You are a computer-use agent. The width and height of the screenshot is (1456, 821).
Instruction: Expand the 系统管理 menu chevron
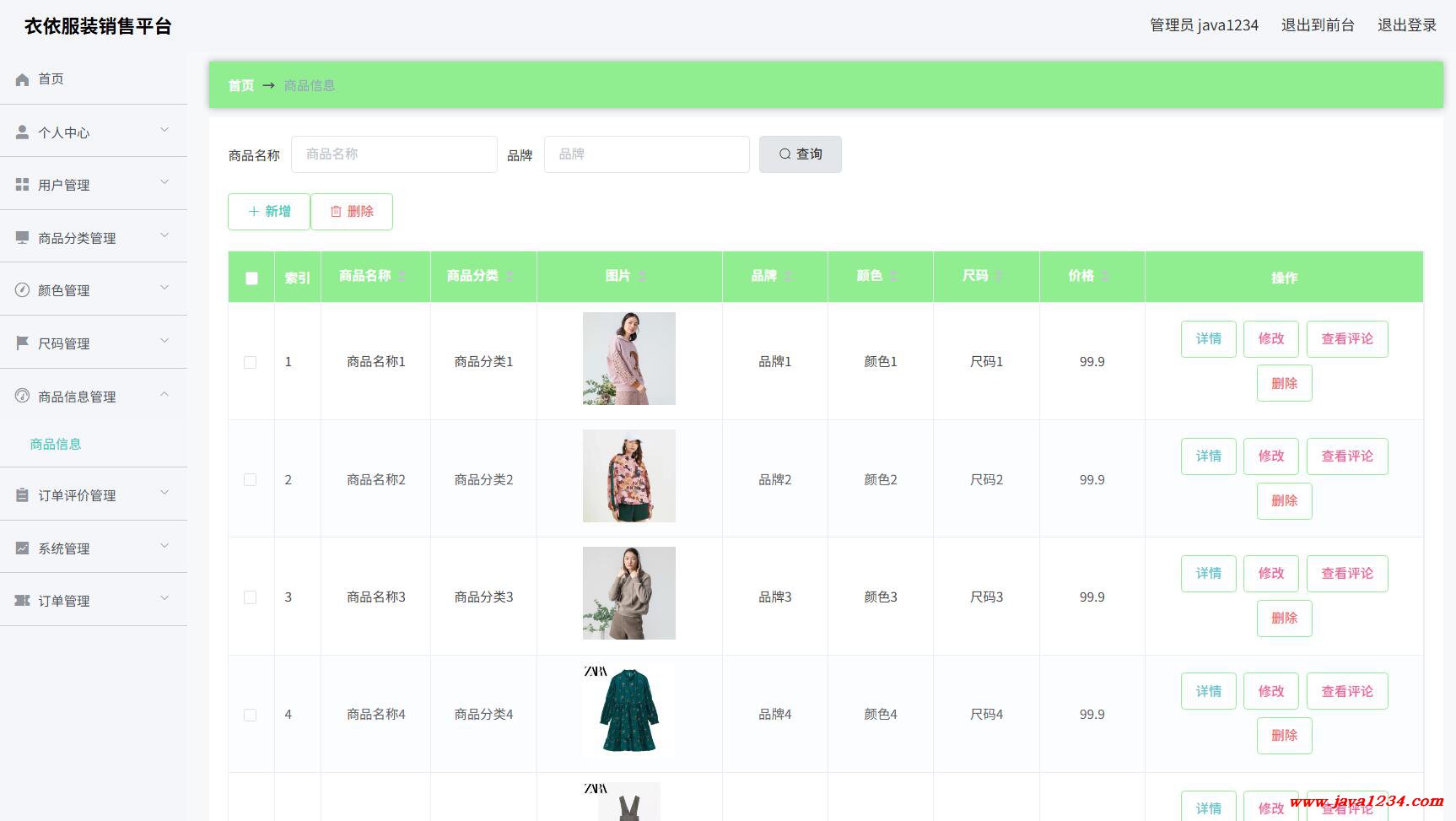(x=164, y=546)
